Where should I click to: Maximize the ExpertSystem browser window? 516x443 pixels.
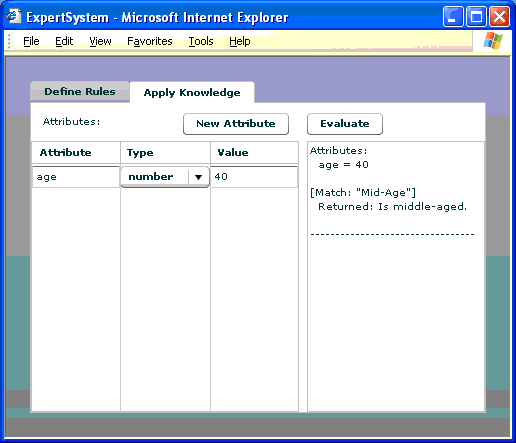point(476,16)
